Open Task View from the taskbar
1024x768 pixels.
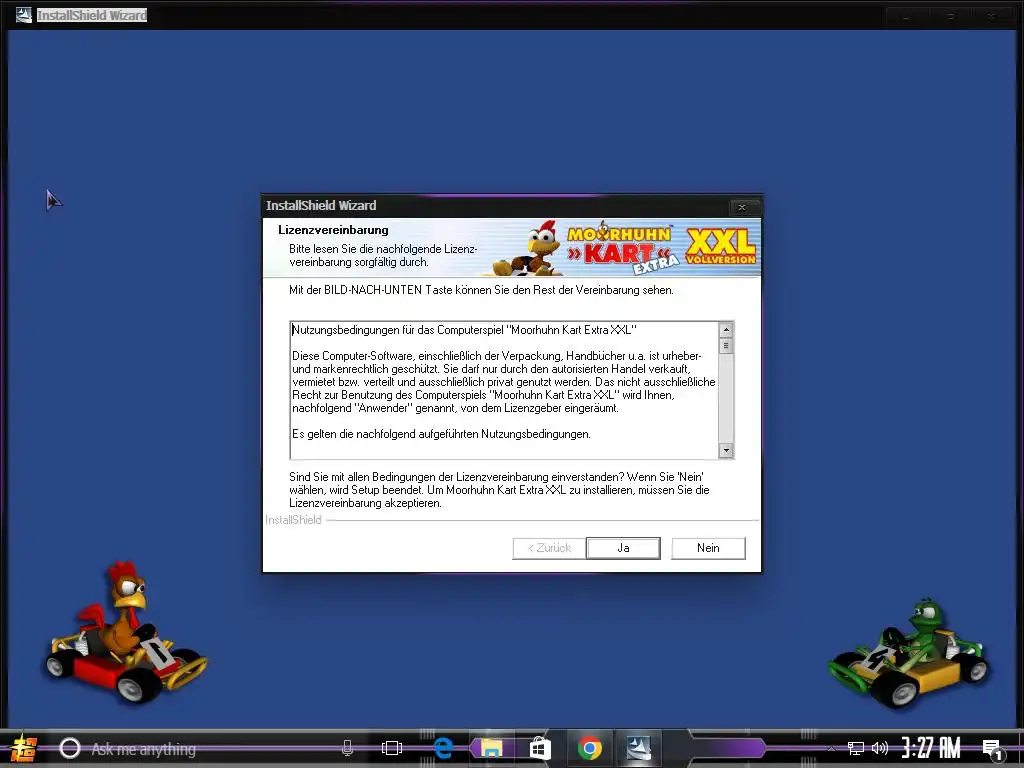tap(392, 748)
